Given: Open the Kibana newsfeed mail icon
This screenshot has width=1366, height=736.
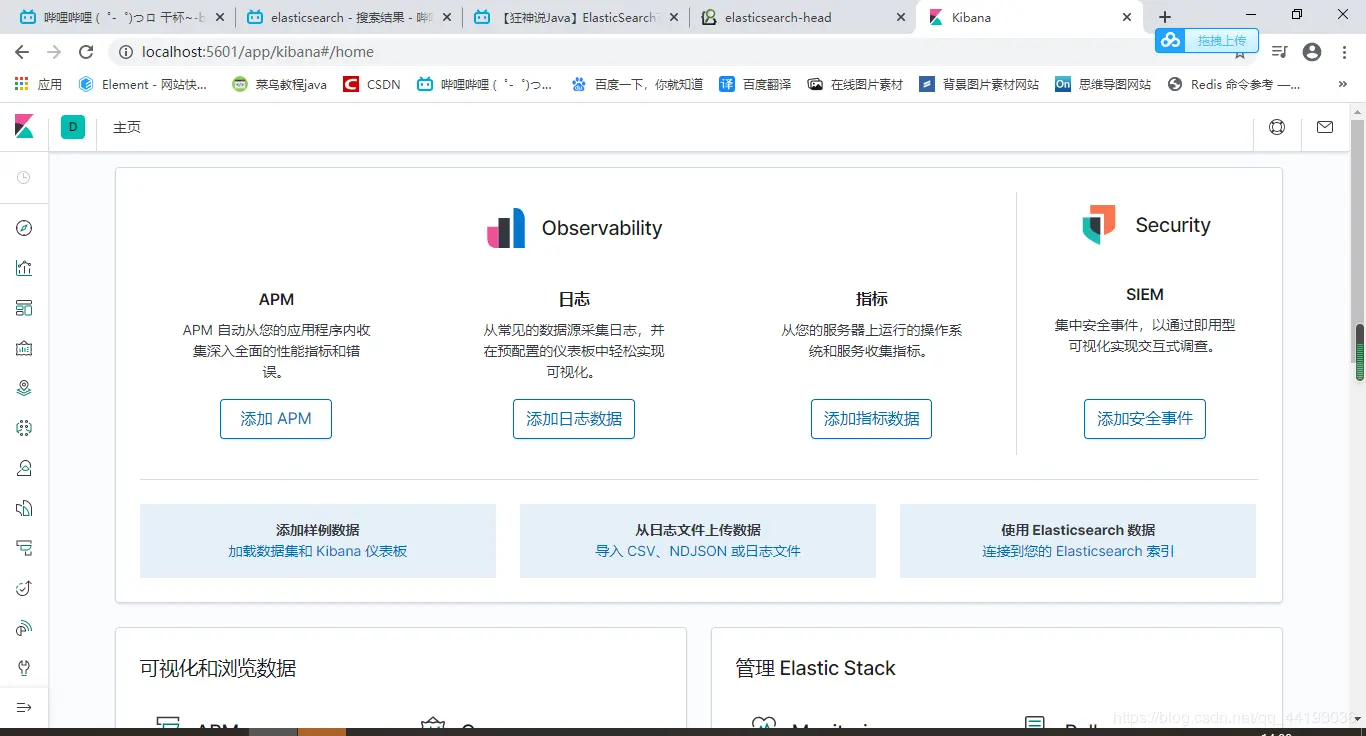Looking at the screenshot, I should tap(1325, 127).
